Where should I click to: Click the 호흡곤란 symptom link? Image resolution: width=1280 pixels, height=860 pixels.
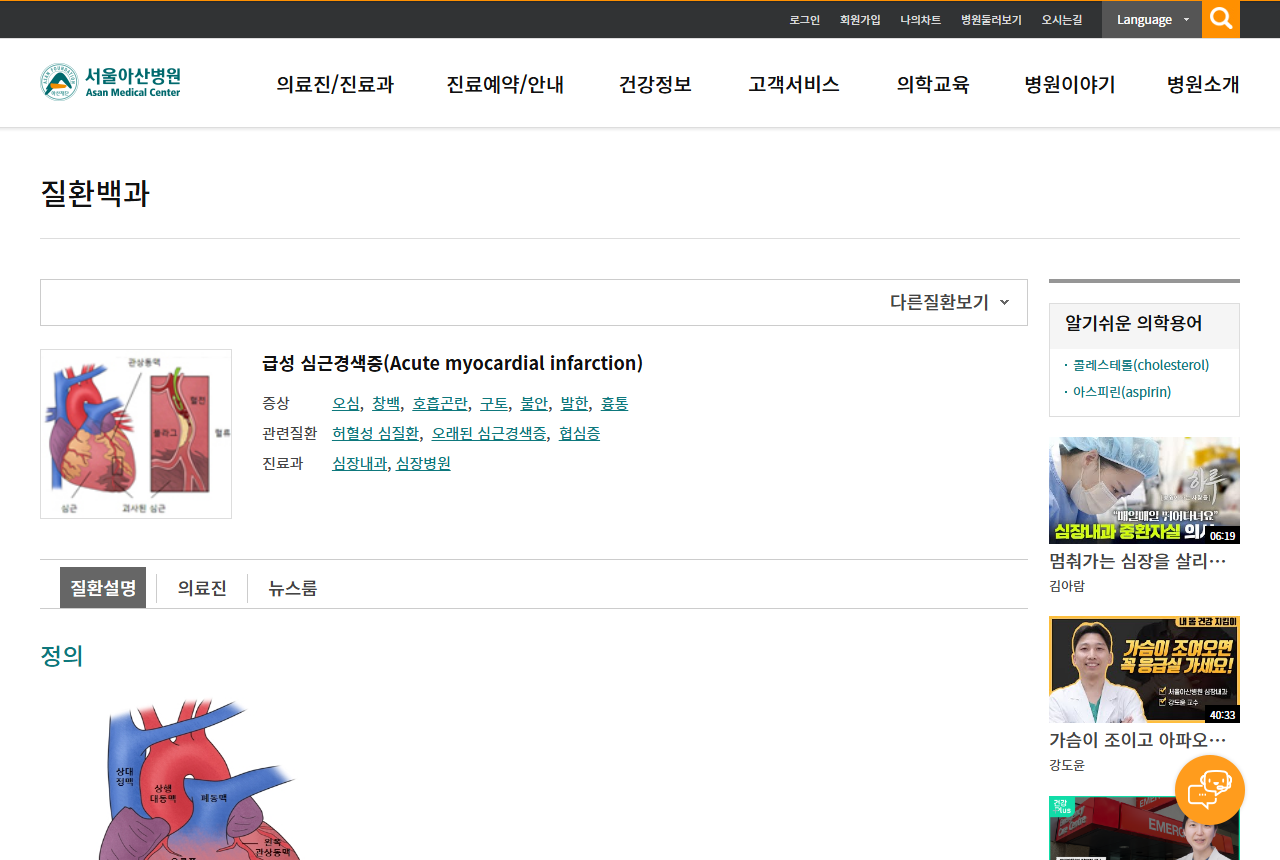440,404
